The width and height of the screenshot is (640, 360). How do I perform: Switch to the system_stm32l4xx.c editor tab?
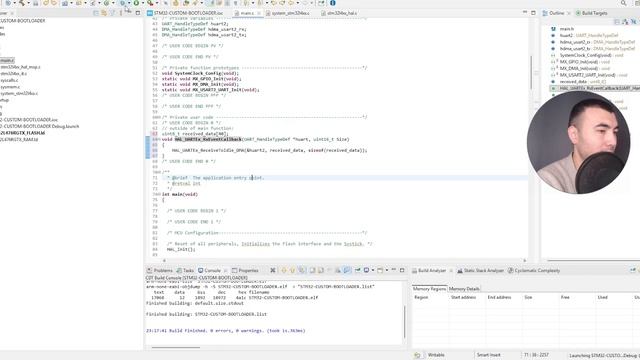click(287, 13)
